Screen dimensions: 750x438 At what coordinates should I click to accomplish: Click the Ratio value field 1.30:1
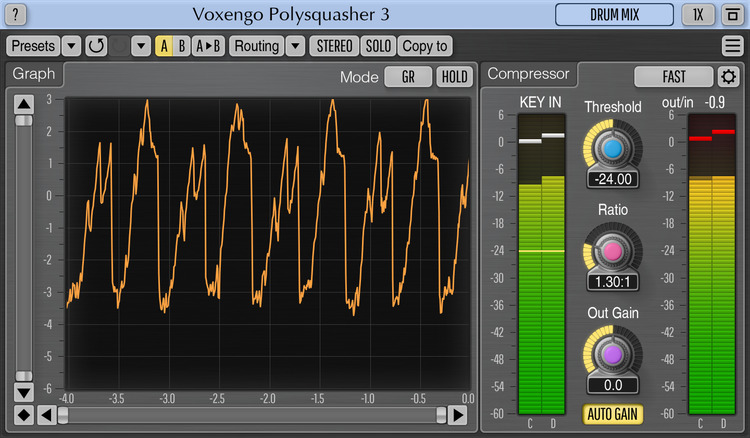pos(613,282)
